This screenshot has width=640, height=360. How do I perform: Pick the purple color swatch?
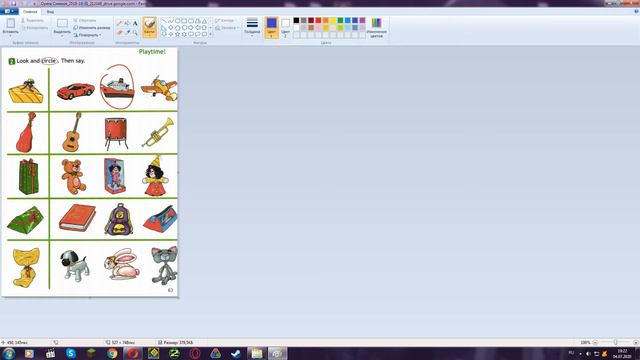tap(362, 20)
